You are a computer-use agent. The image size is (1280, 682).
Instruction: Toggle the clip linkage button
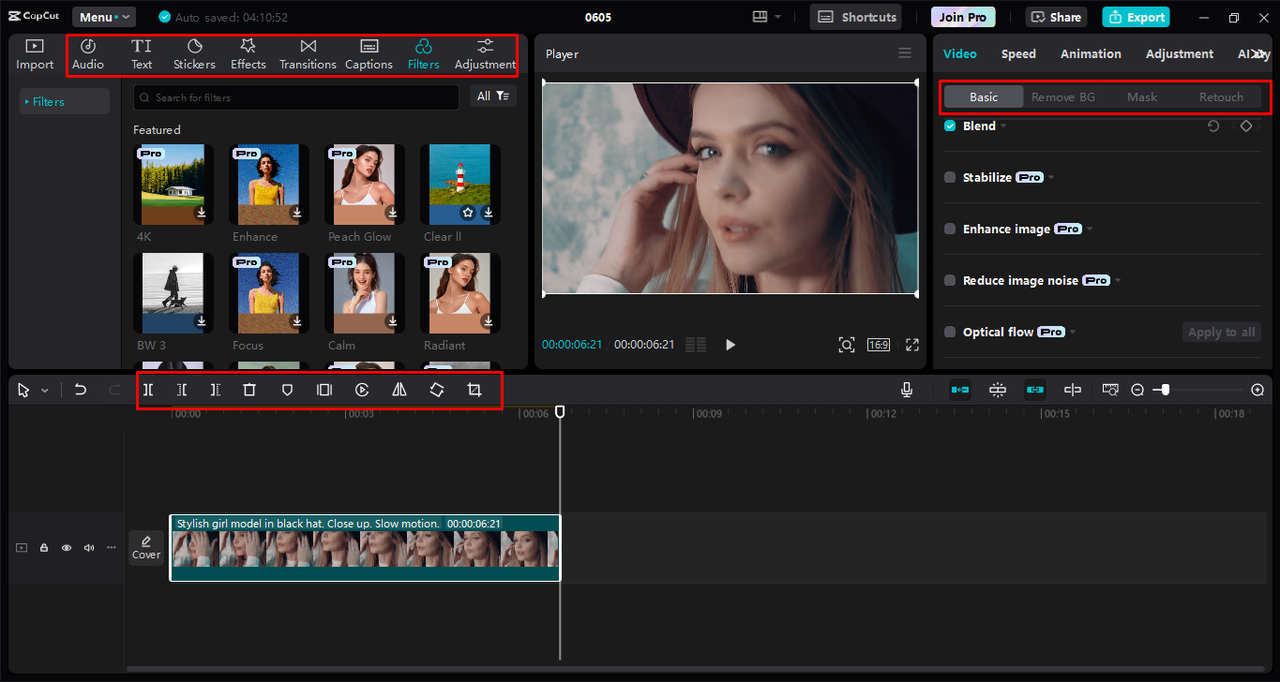[1035, 390]
